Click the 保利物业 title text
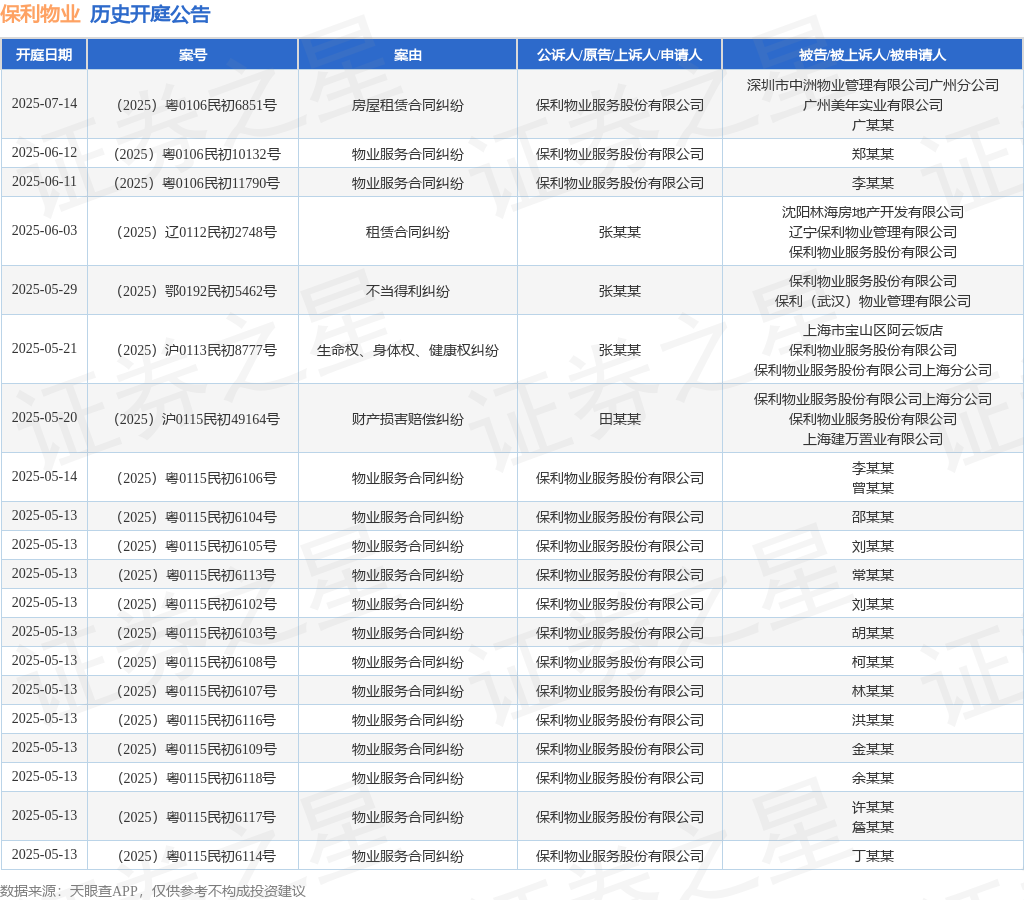 point(40,14)
